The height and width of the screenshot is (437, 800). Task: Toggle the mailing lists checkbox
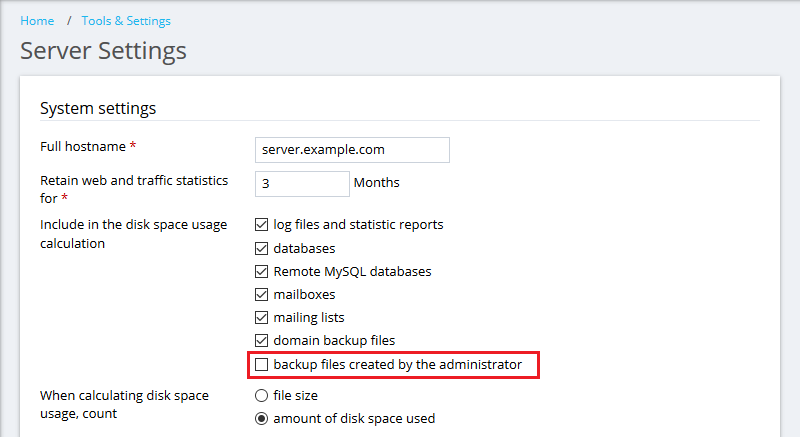point(261,317)
